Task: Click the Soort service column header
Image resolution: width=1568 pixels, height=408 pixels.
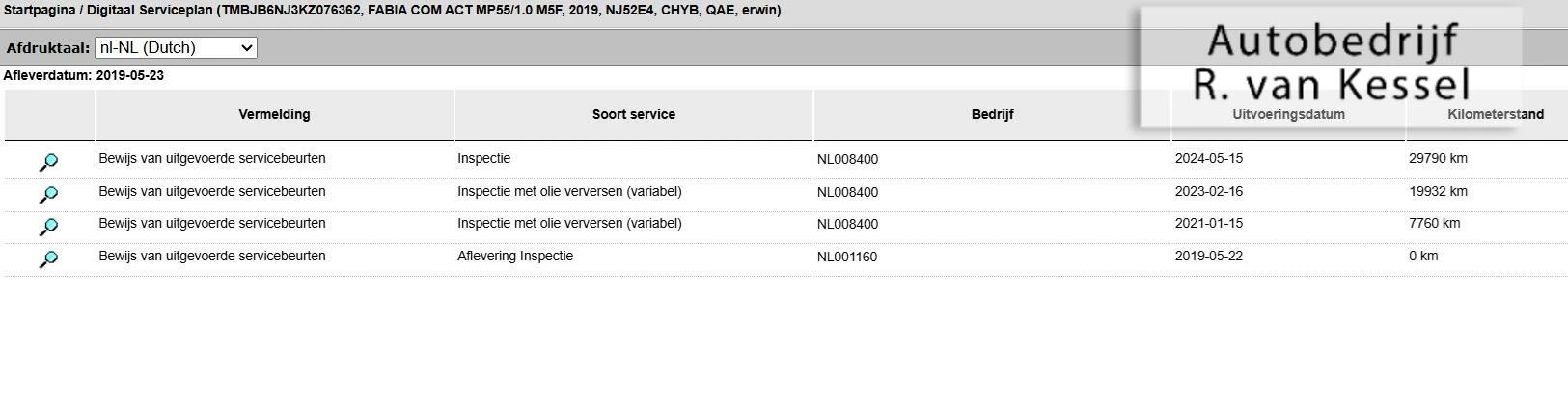Action: tap(634, 114)
